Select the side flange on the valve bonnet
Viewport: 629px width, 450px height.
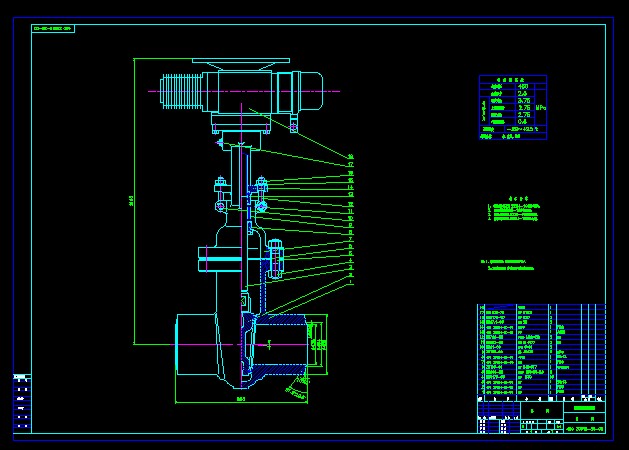[276, 257]
